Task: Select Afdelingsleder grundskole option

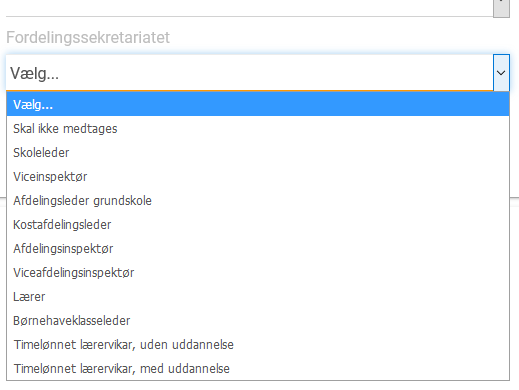Action: click(x=258, y=201)
